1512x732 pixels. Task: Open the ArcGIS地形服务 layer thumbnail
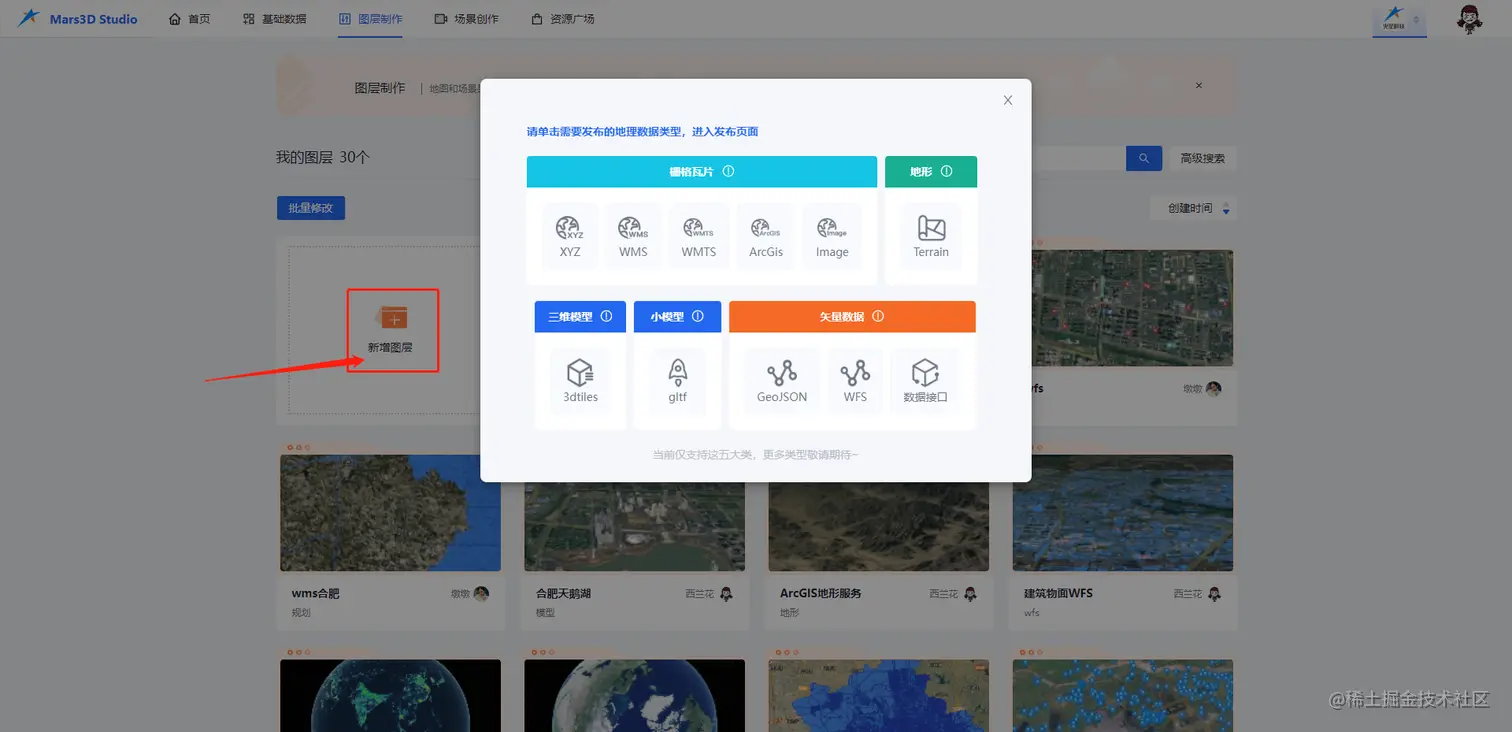pos(878,527)
